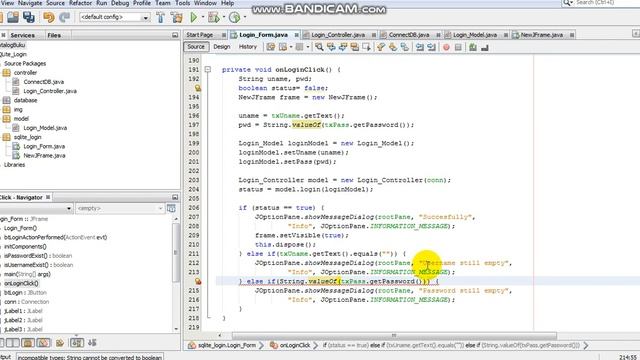Open the Refactor menu

(80, 3)
